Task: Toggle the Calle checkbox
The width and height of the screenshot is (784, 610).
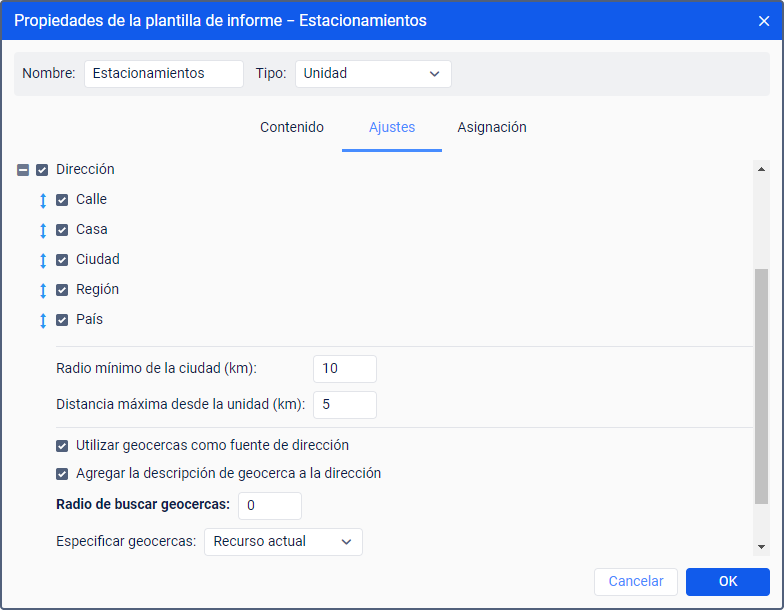Action: (62, 200)
